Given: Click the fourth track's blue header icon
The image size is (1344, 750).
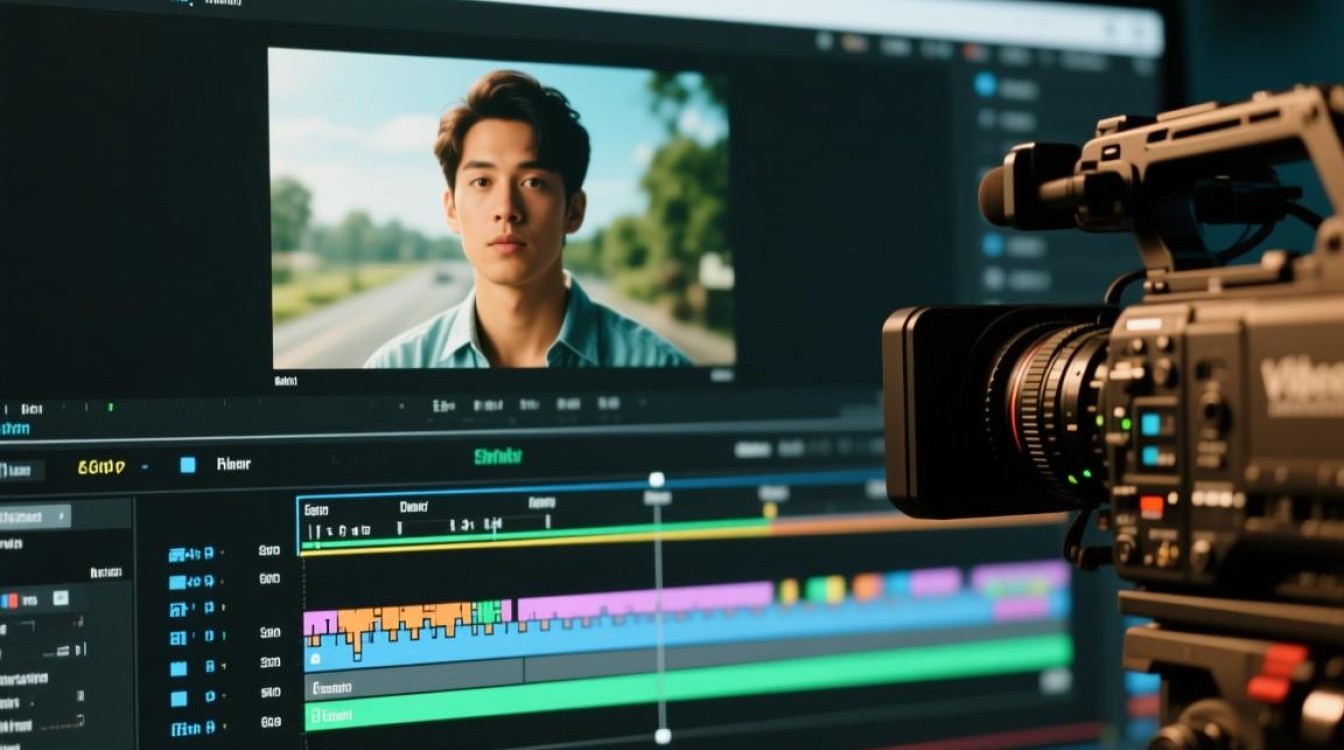Looking at the screenshot, I should point(178,637).
